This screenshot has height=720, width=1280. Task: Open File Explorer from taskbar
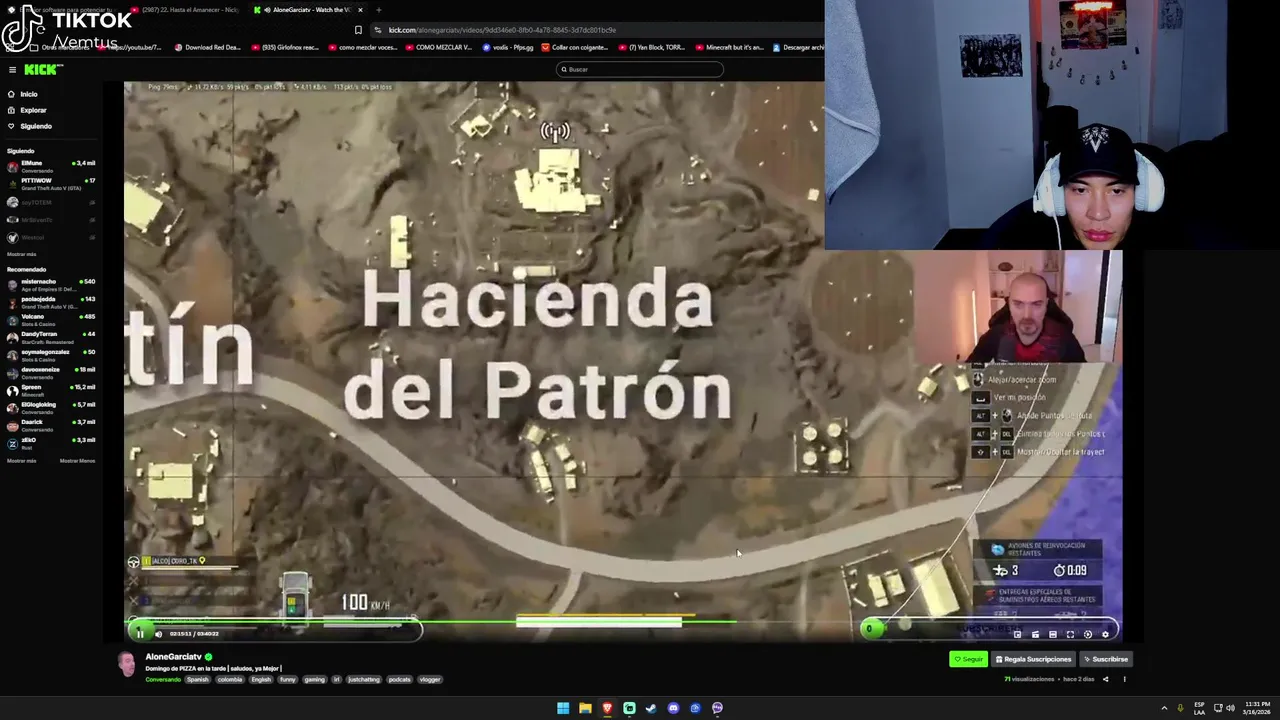(585, 708)
